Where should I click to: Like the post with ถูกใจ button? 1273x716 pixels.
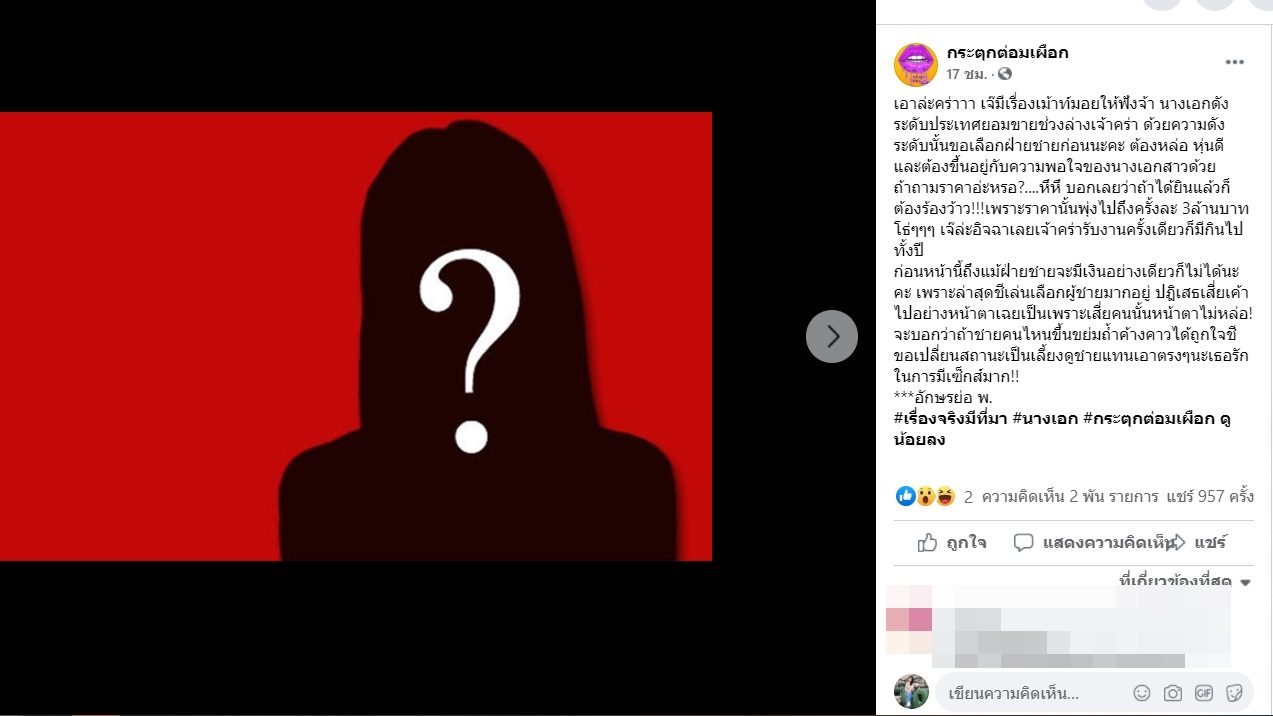[x=952, y=543]
